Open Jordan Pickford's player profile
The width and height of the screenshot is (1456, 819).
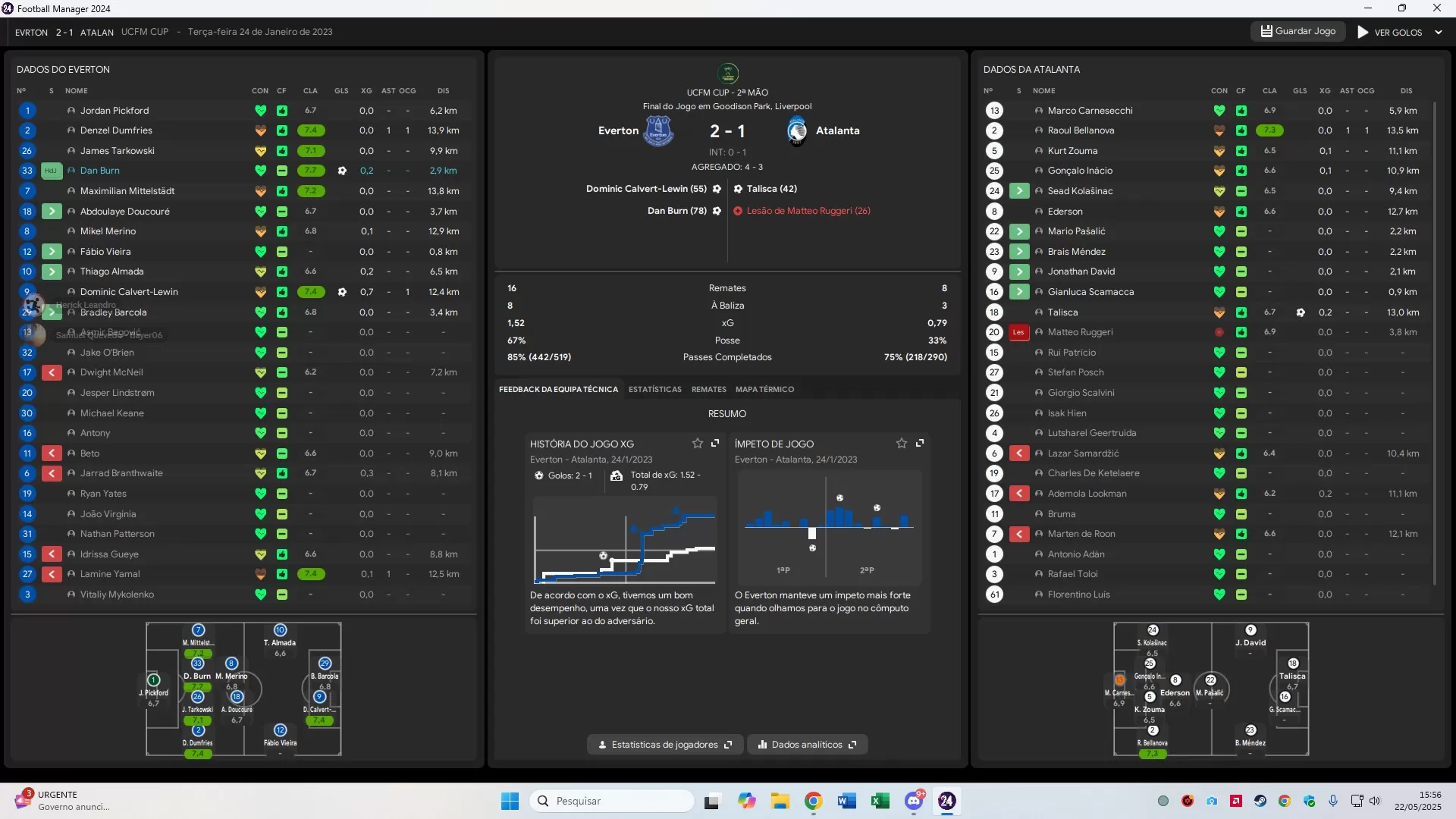[115, 111]
